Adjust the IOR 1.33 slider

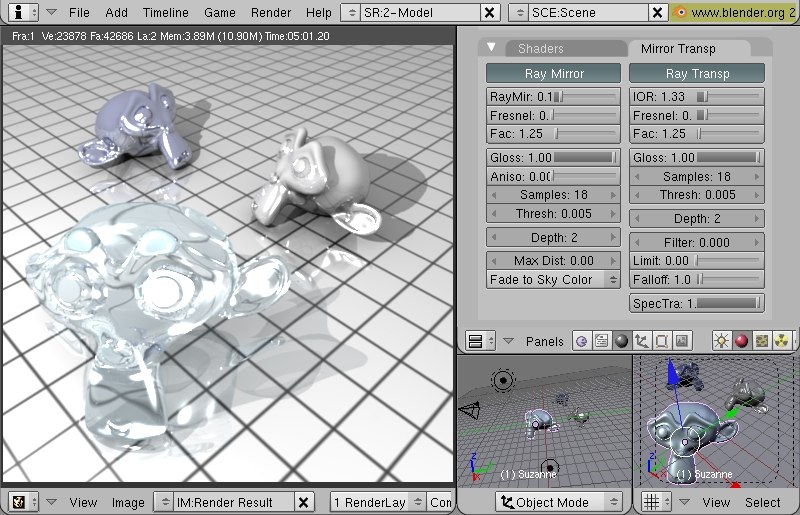[697, 96]
